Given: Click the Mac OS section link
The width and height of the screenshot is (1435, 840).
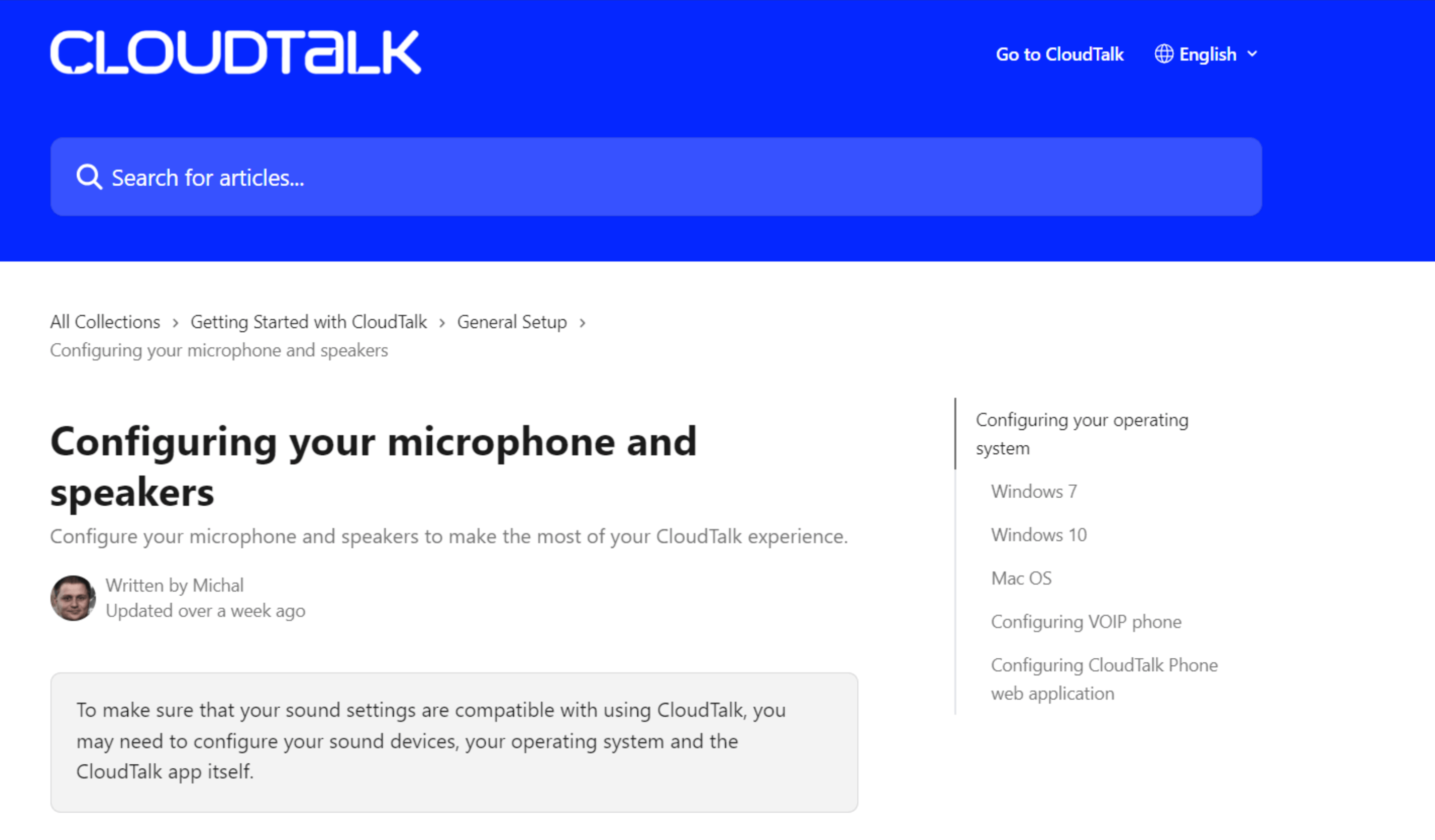Looking at the screenshot, I should point(1022,578).
